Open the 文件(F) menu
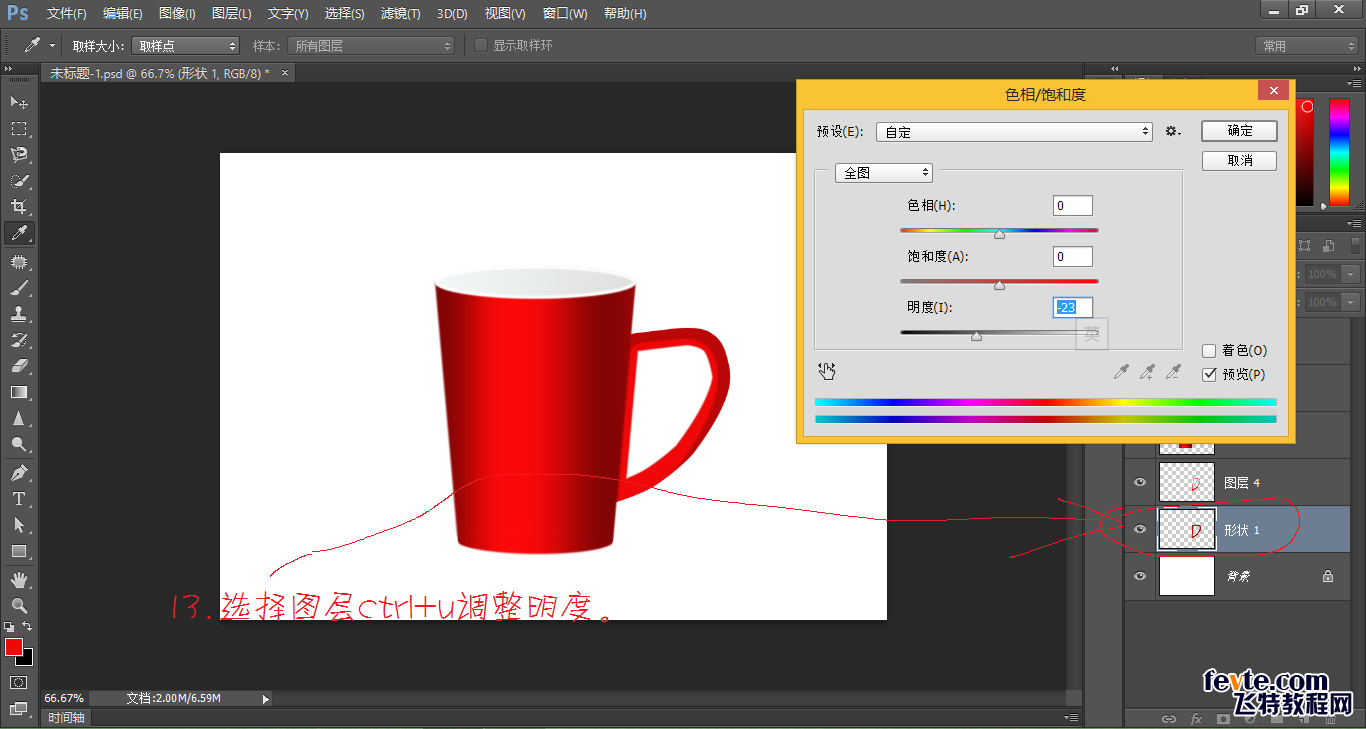Screen dimensions: 1366x729 [67, 14]
